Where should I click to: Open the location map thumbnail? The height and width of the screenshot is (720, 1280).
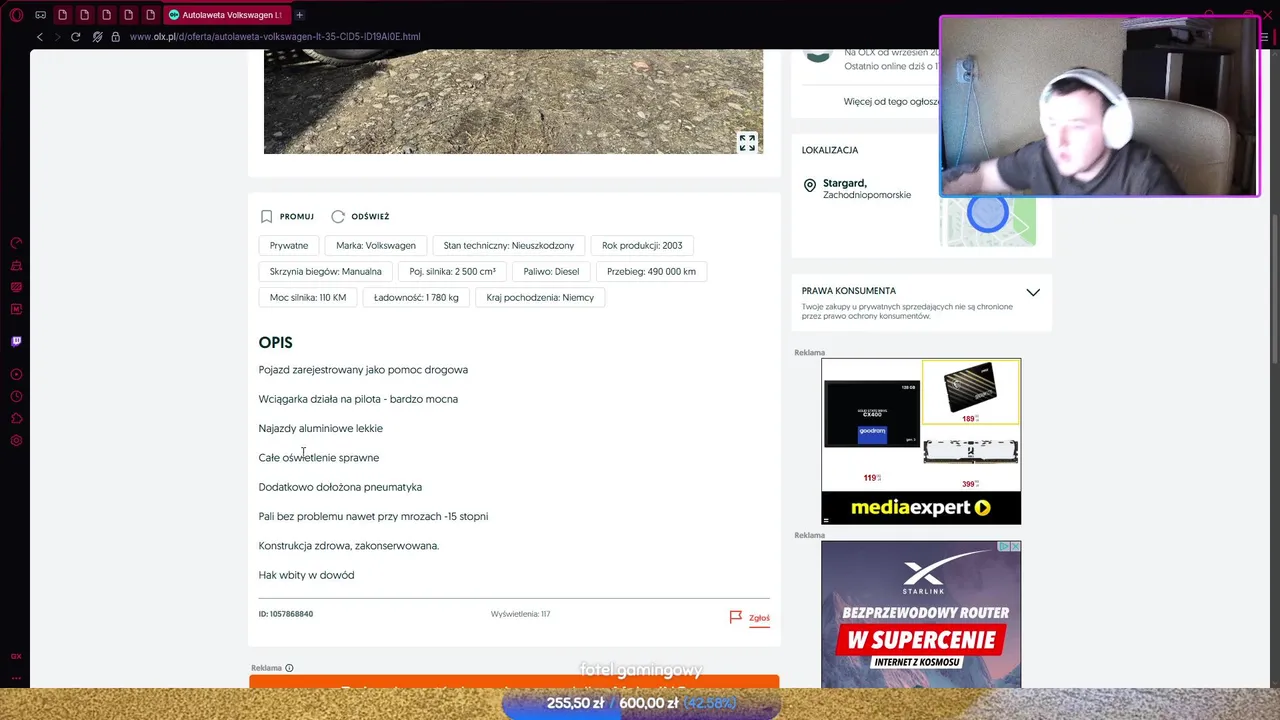click(x=988, y=221)
